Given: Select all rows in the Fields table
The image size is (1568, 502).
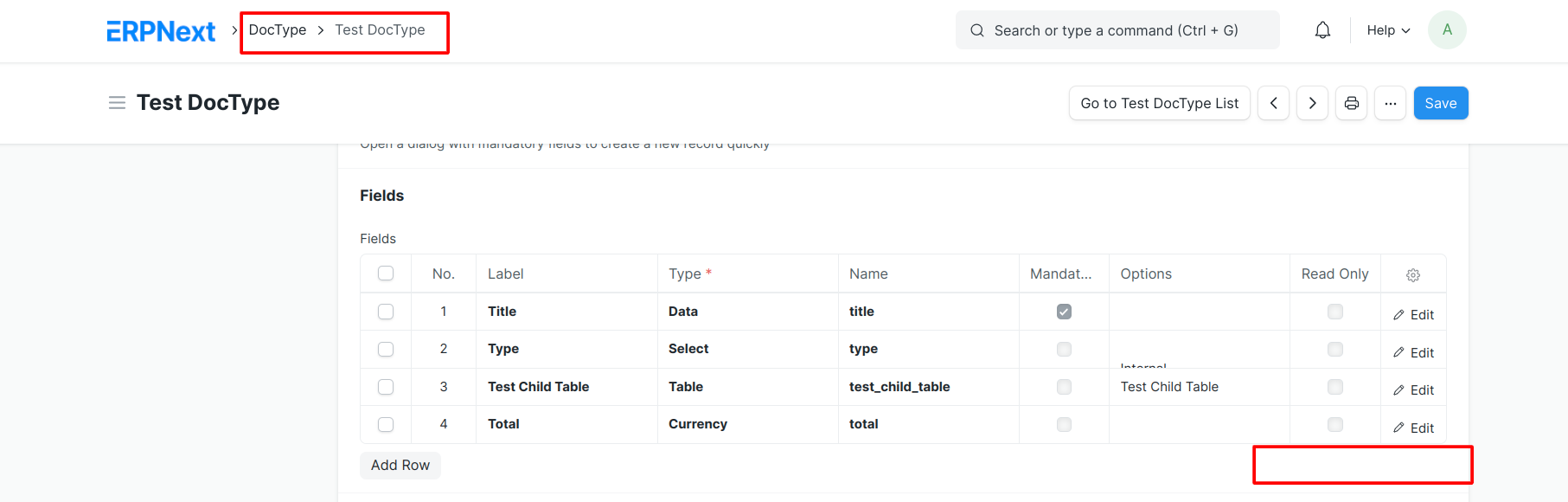Looking at the screenshot, I should 386,274.
